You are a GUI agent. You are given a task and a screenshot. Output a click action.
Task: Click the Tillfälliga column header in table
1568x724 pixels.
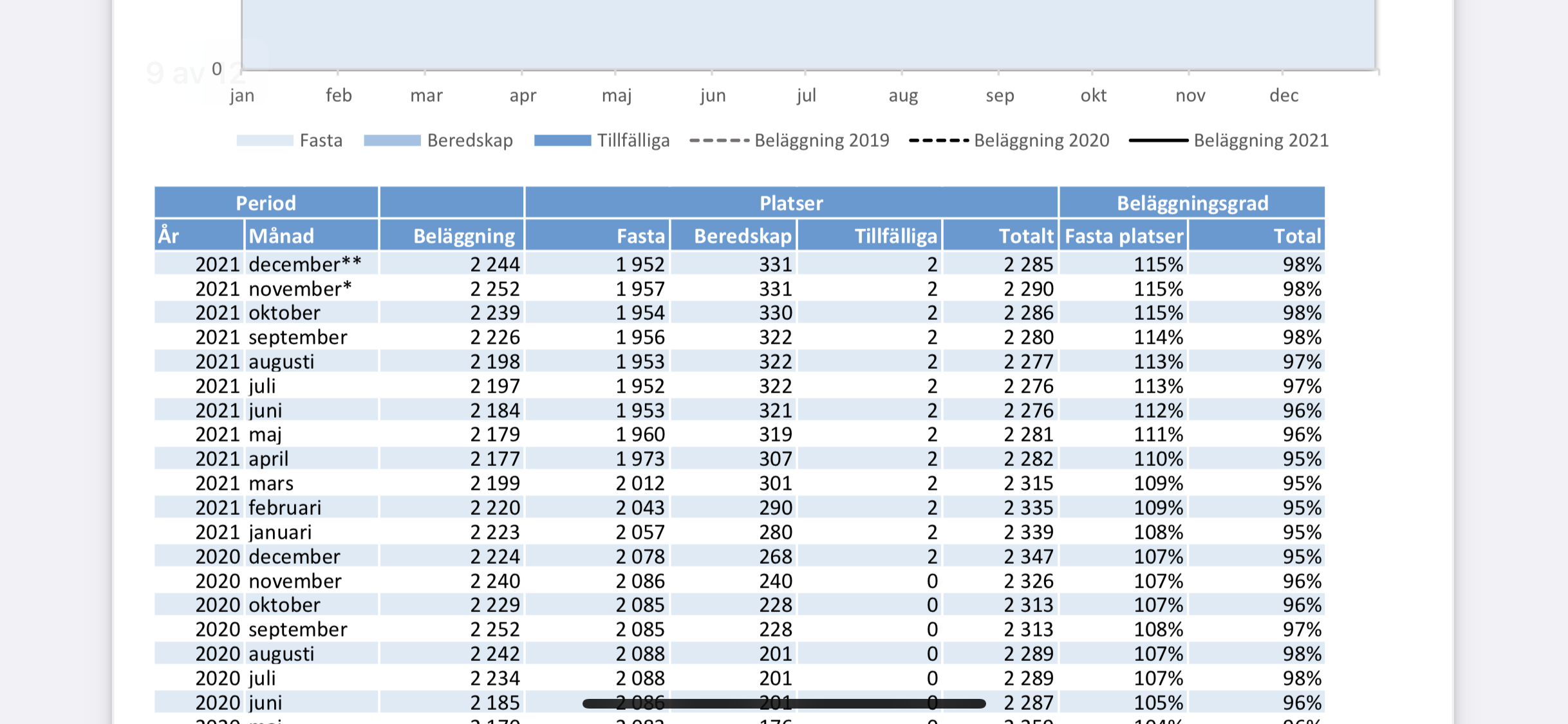tap(870, 236)
